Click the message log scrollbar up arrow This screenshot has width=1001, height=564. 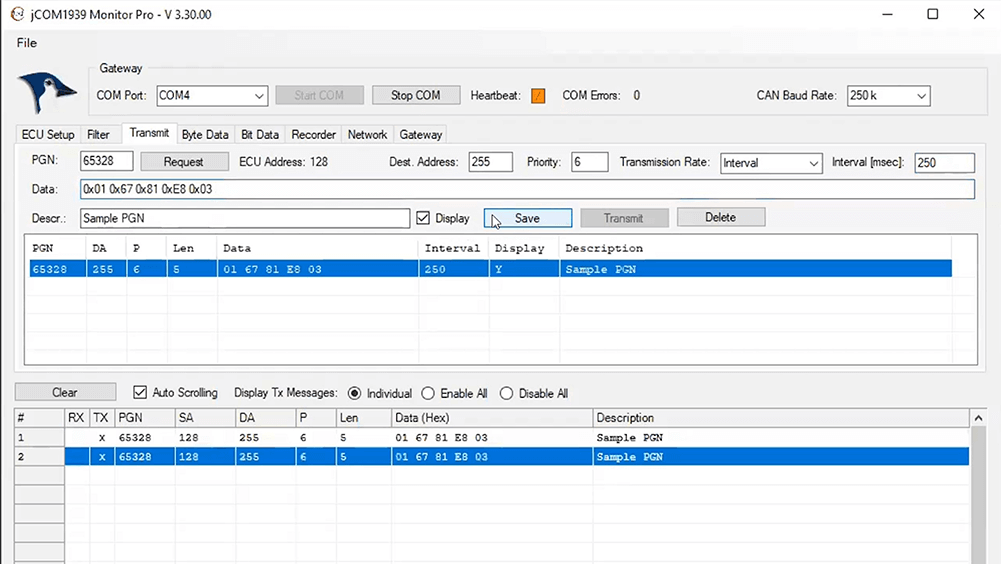[979, 418]
